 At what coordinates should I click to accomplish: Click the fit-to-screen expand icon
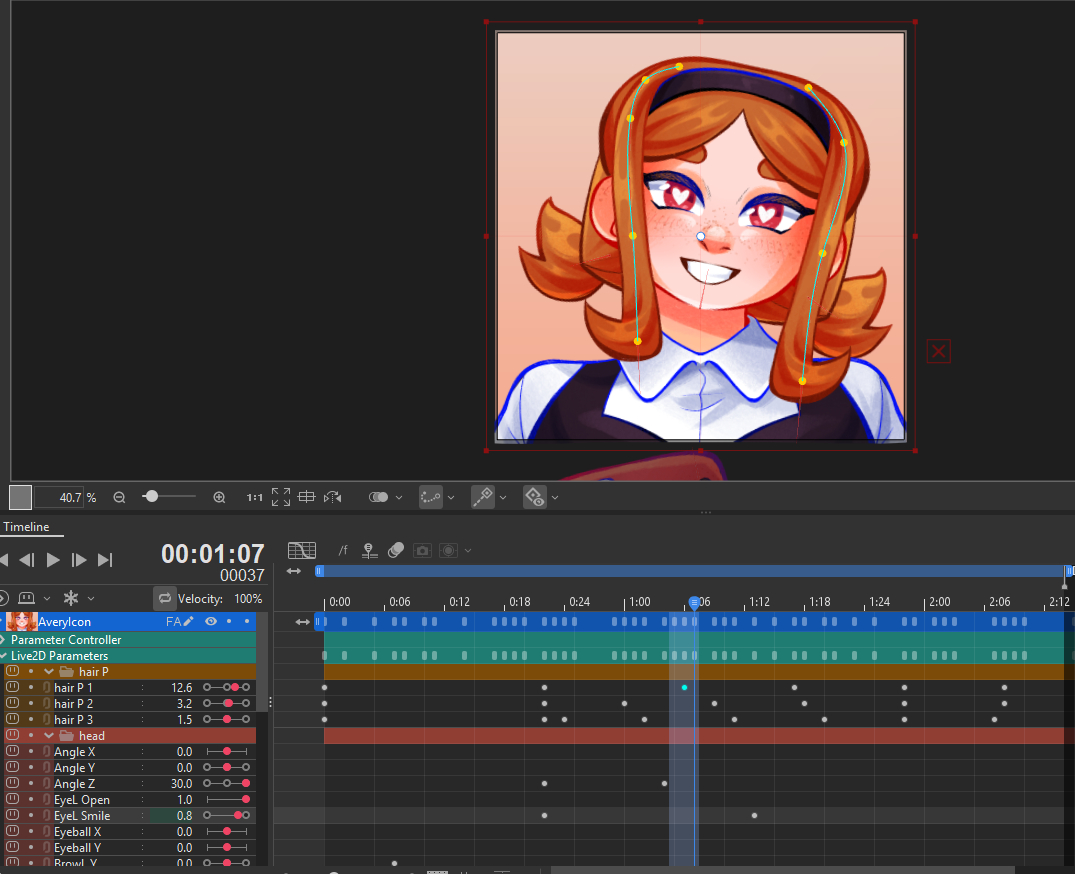[x=281, y=497]
